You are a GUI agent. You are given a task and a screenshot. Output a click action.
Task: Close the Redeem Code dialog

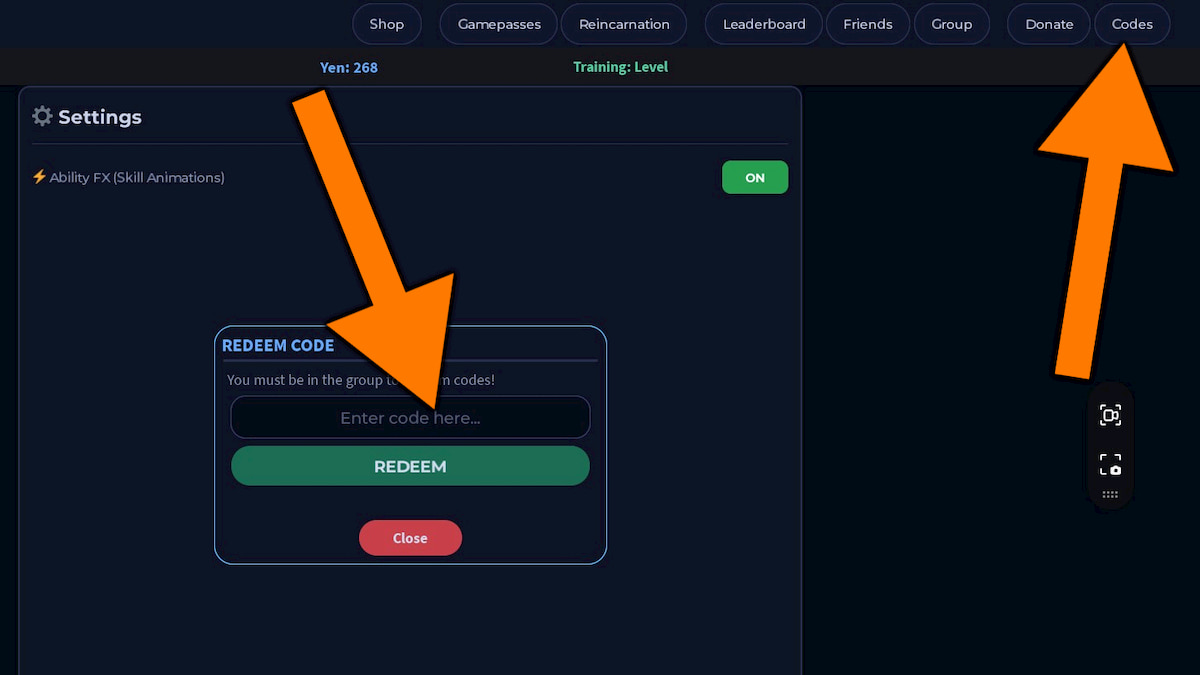click(410, 538)
